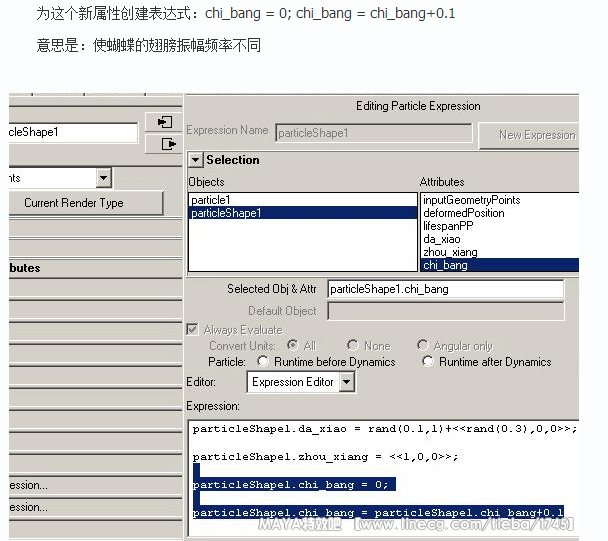Choose Angular only convert units option
608x541 pixels.
423,346
